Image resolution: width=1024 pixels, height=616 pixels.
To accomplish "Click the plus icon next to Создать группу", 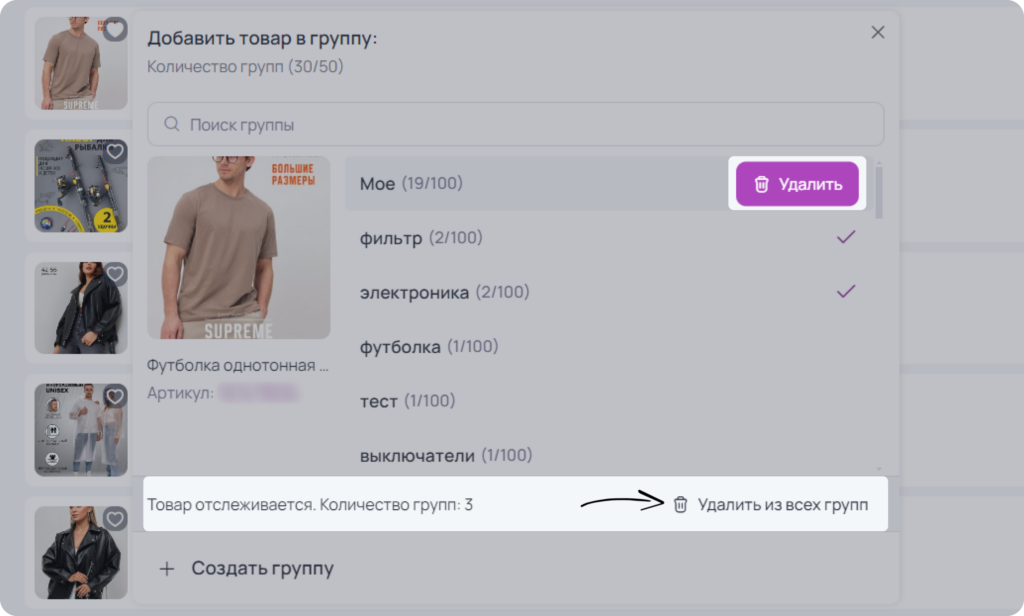I will [167, 569].
